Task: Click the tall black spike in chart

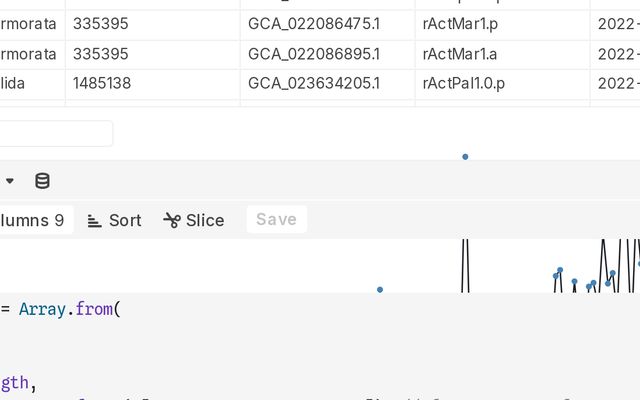Action: point(465,266)
